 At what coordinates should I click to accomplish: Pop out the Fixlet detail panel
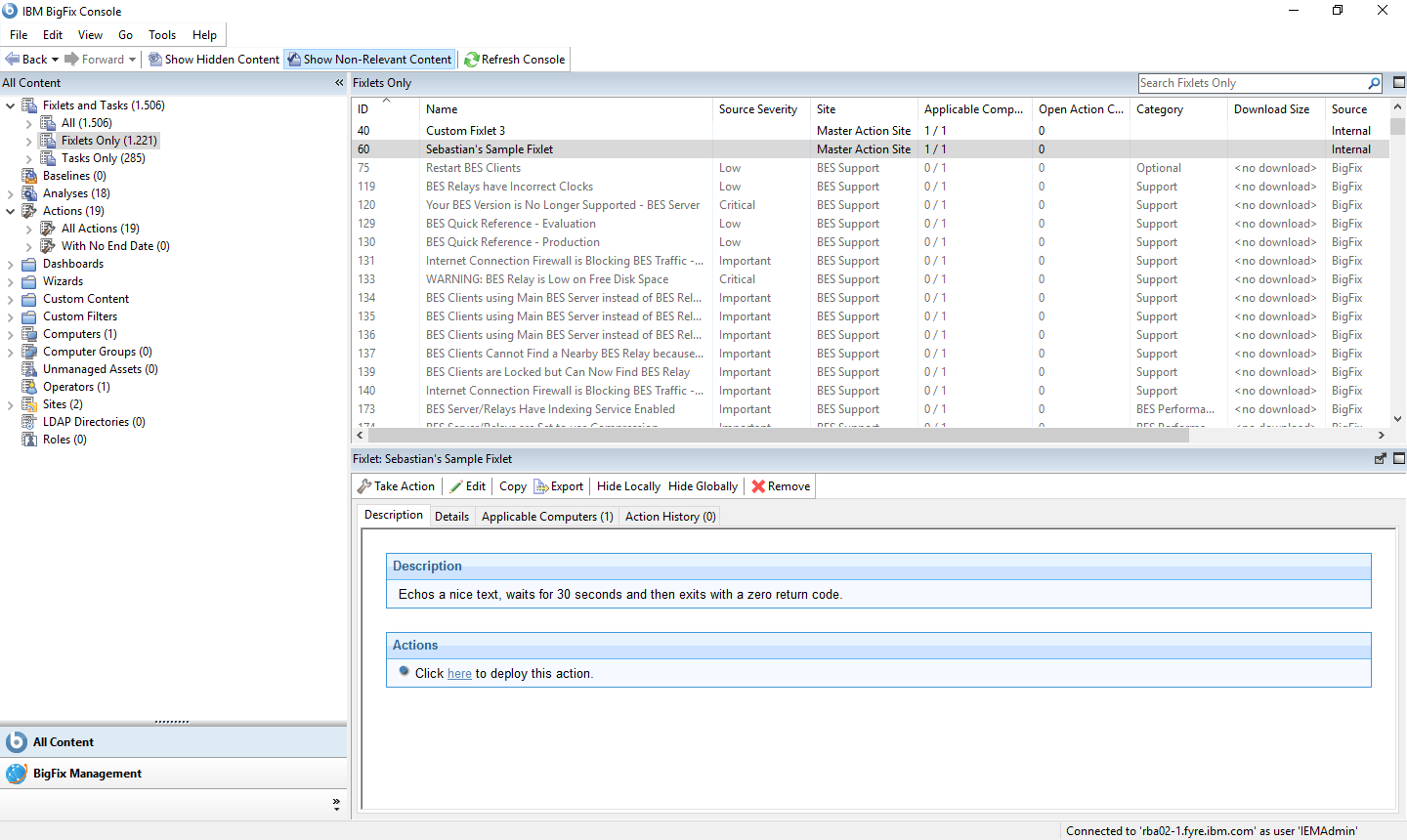coord(1381,459)
